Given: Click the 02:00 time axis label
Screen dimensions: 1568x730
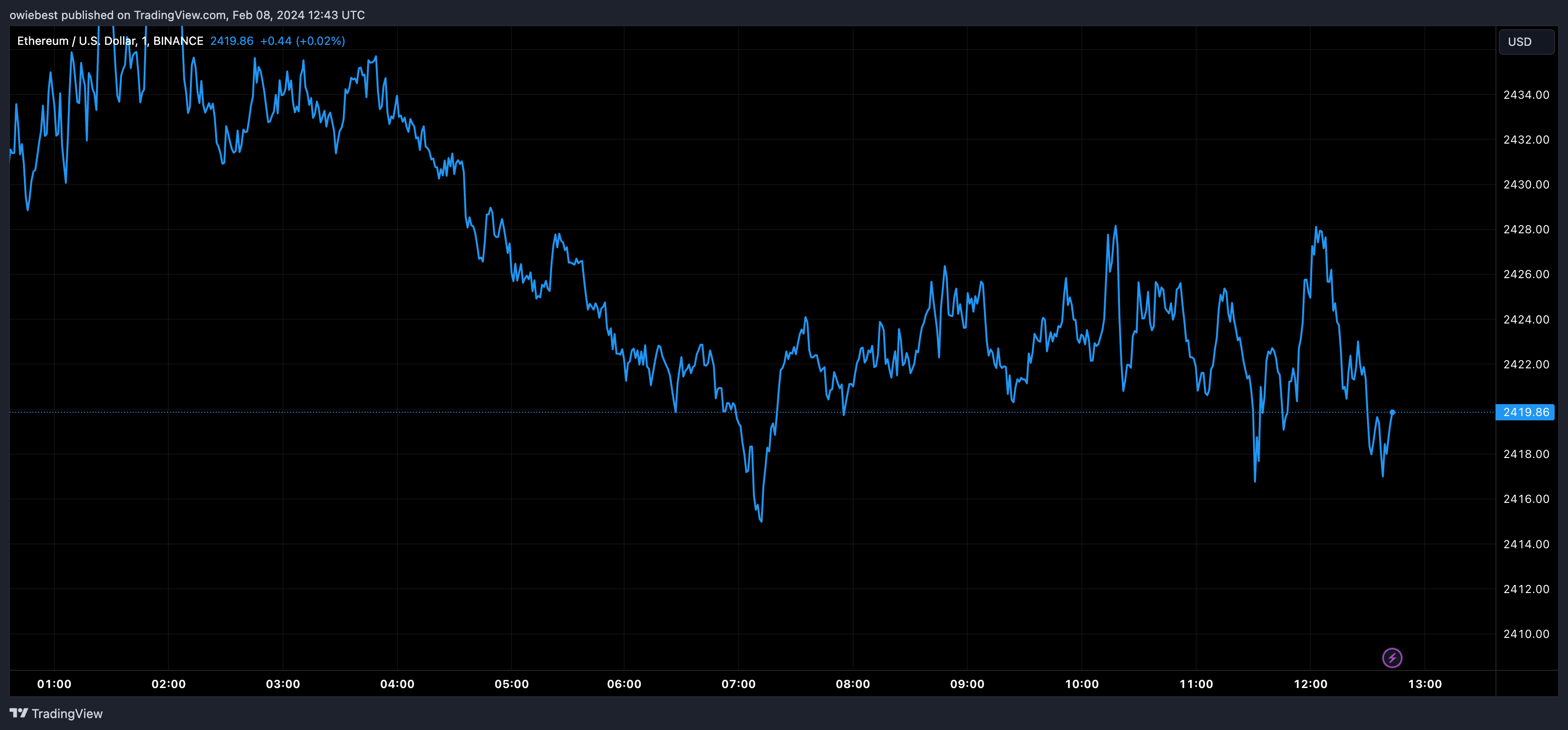Looking at the screenshot, I should click(168, 684).
